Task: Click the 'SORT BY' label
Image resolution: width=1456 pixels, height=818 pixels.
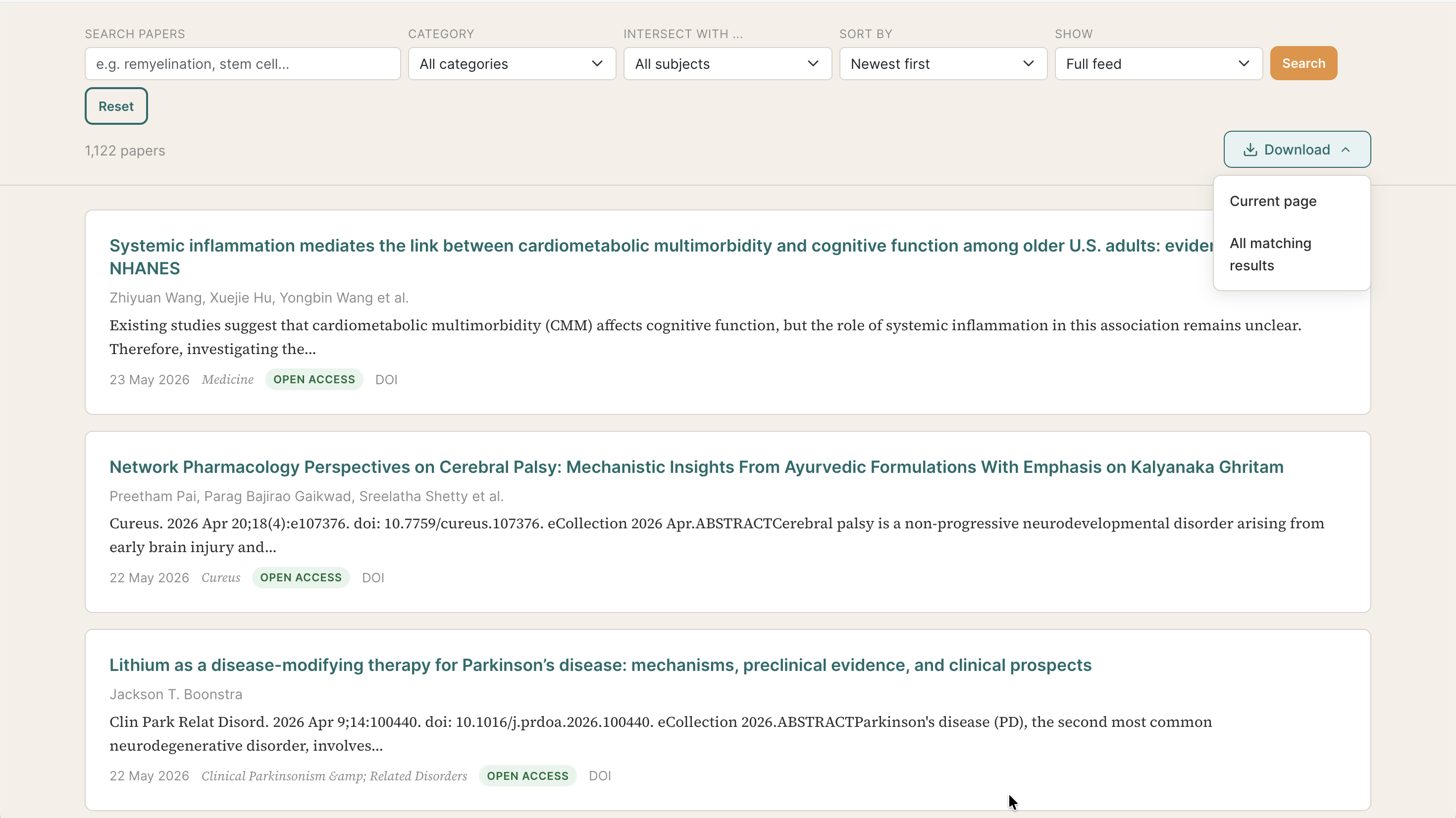Action: coord(865,34)
